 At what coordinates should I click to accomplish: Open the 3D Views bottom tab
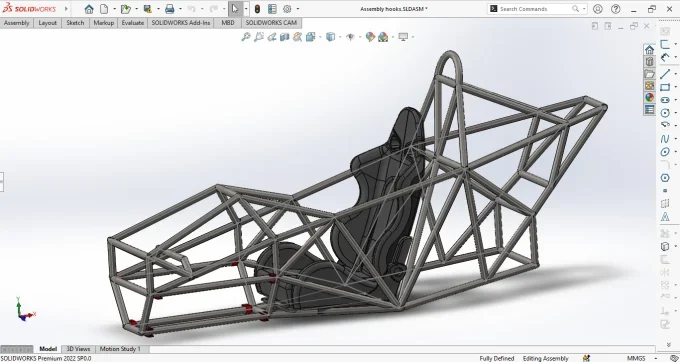78,349
